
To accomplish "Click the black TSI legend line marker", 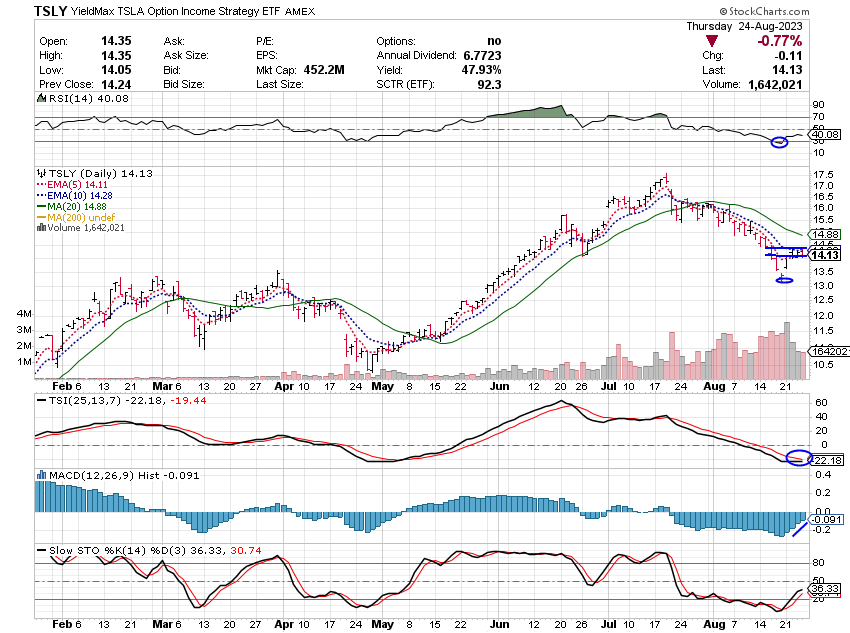I will click(x=42, y=401).
